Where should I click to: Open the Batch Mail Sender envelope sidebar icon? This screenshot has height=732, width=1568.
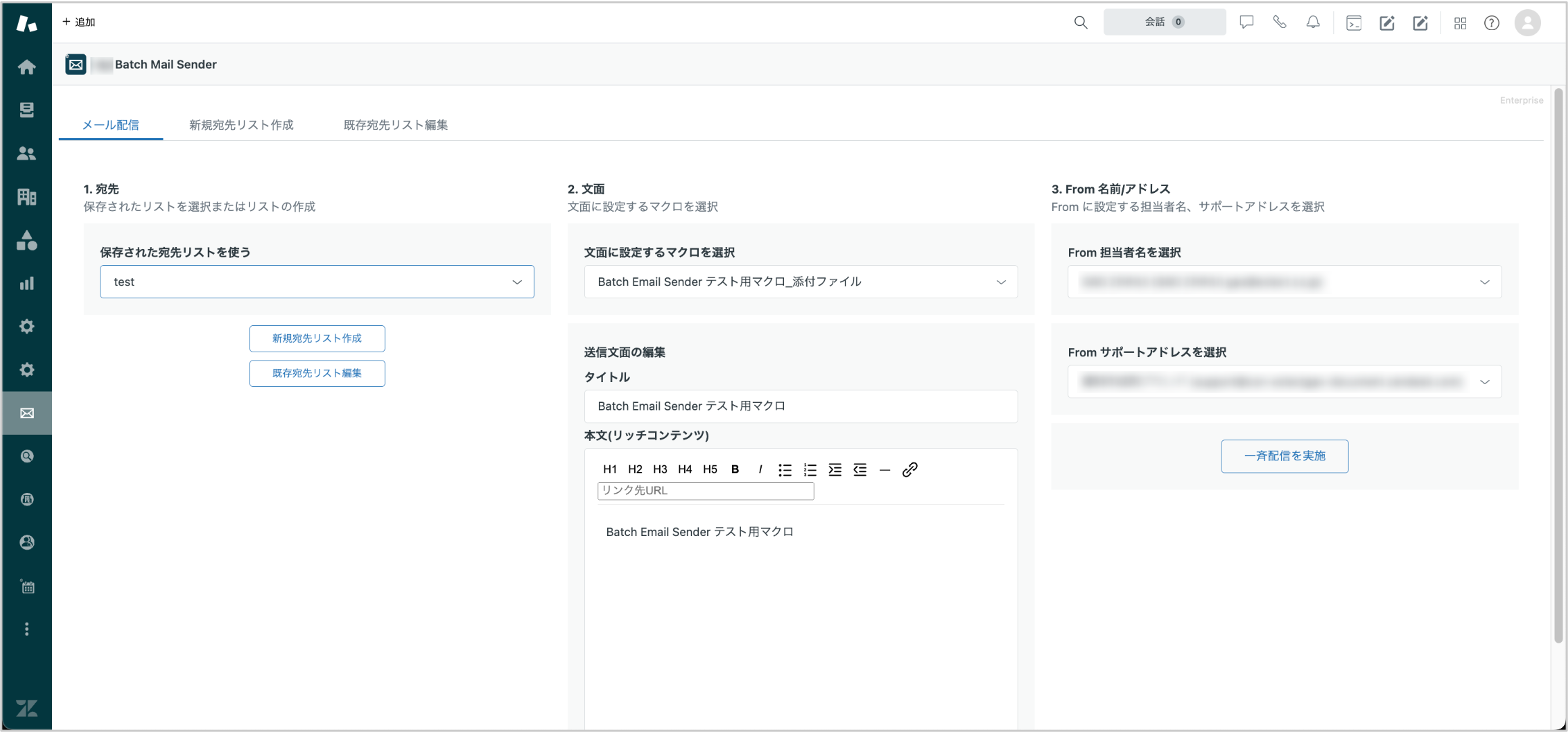click(27, 413)
